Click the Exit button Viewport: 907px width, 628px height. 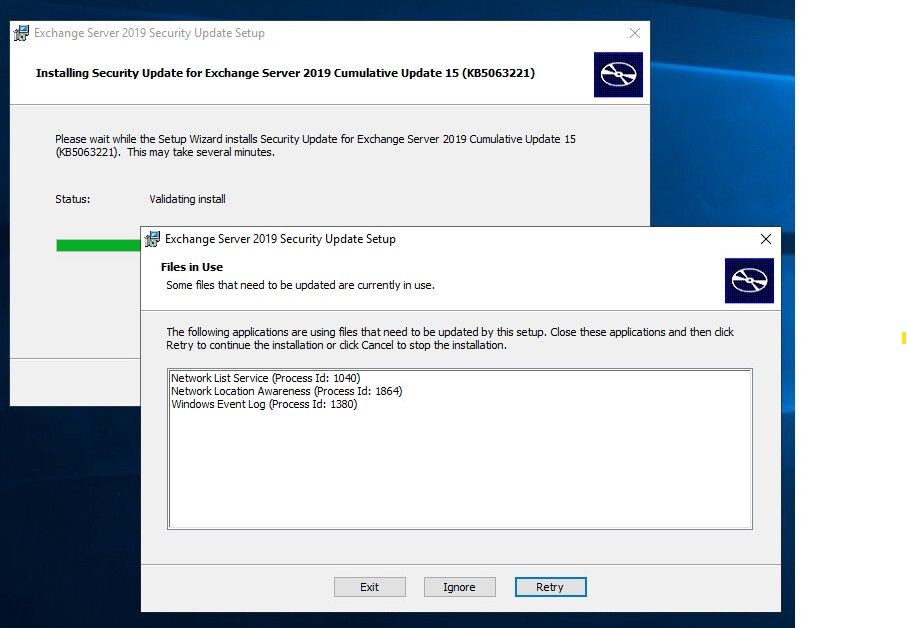pyautogui.click(x=370, y=587)
